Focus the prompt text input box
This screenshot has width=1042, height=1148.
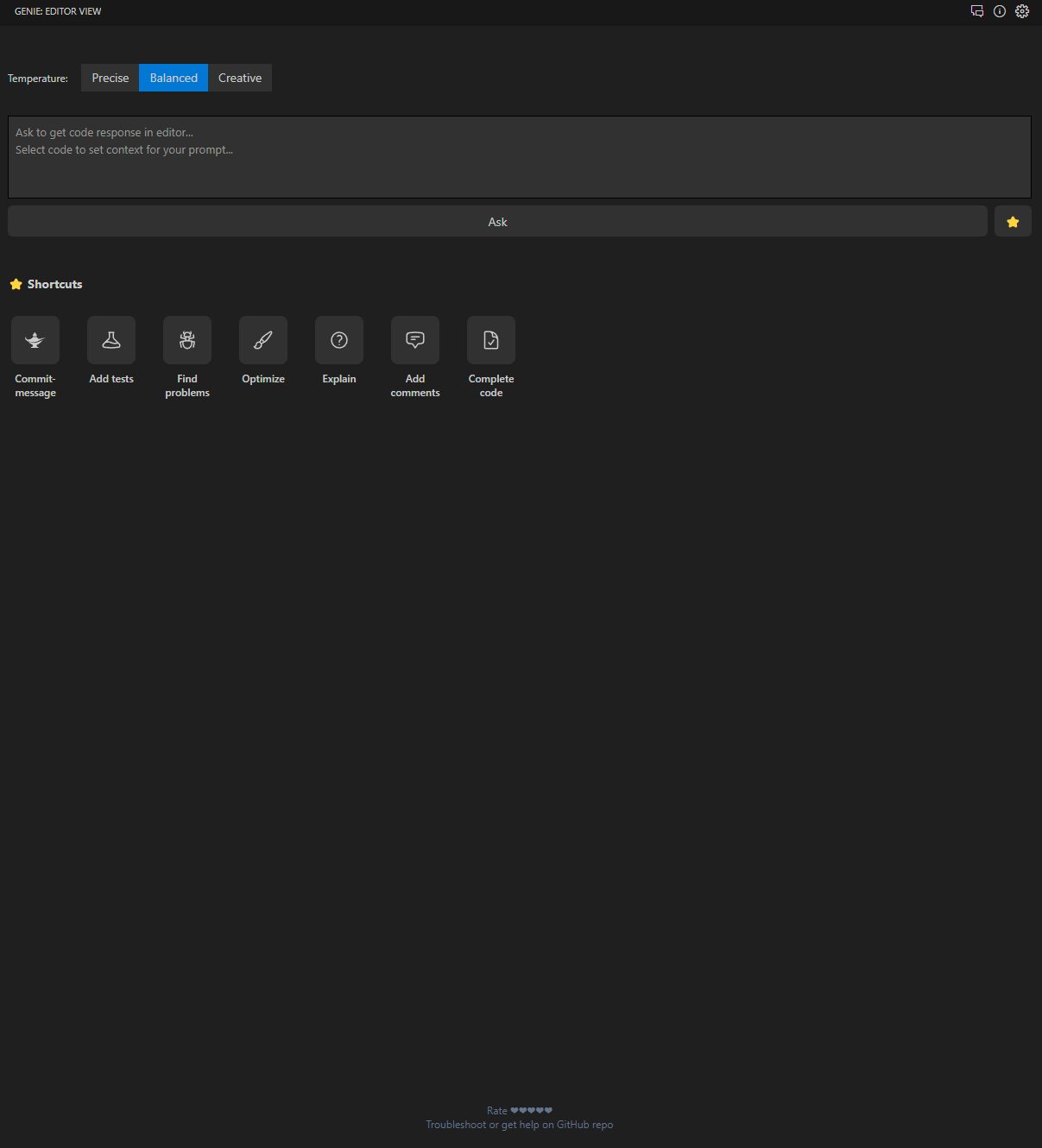(x=519, y=157)
